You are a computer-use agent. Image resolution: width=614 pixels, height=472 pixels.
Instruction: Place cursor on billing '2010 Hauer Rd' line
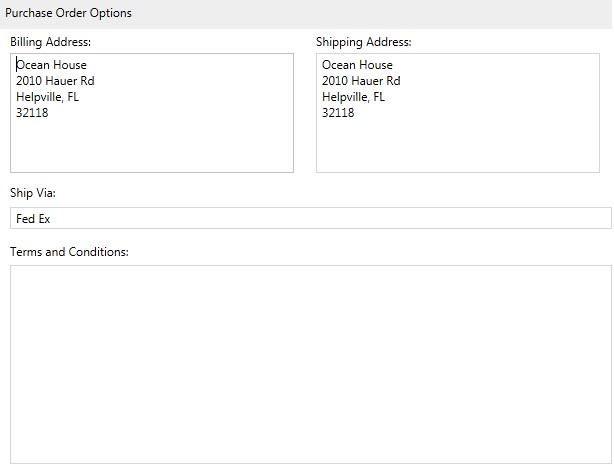pos(55,81)
